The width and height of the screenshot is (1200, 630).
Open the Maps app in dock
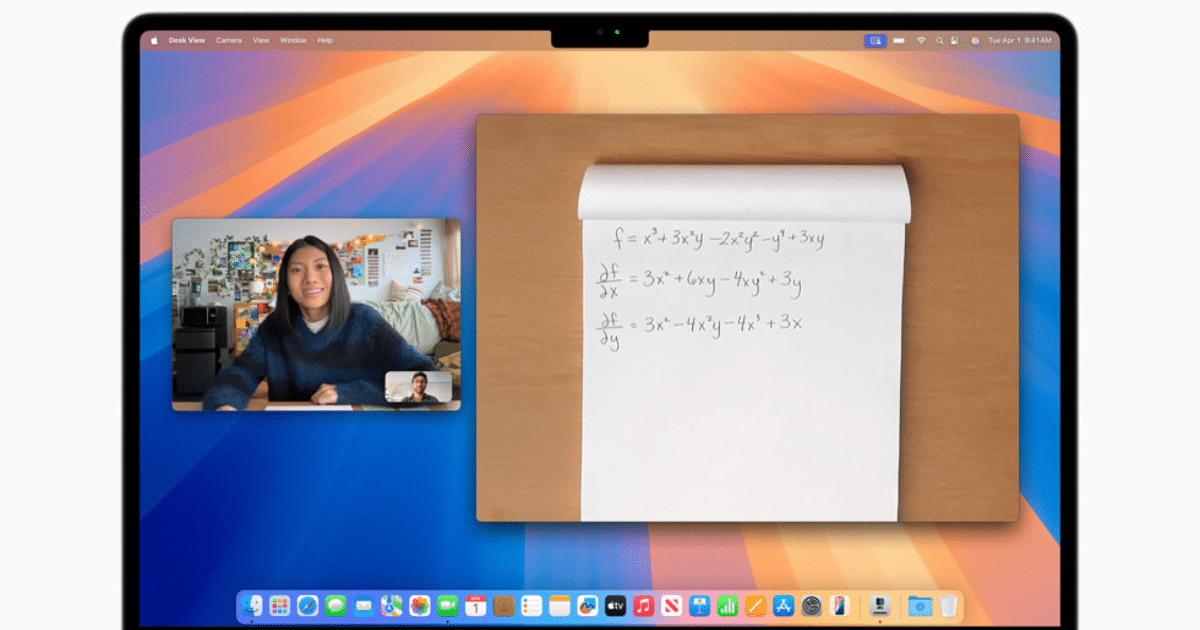391,605
